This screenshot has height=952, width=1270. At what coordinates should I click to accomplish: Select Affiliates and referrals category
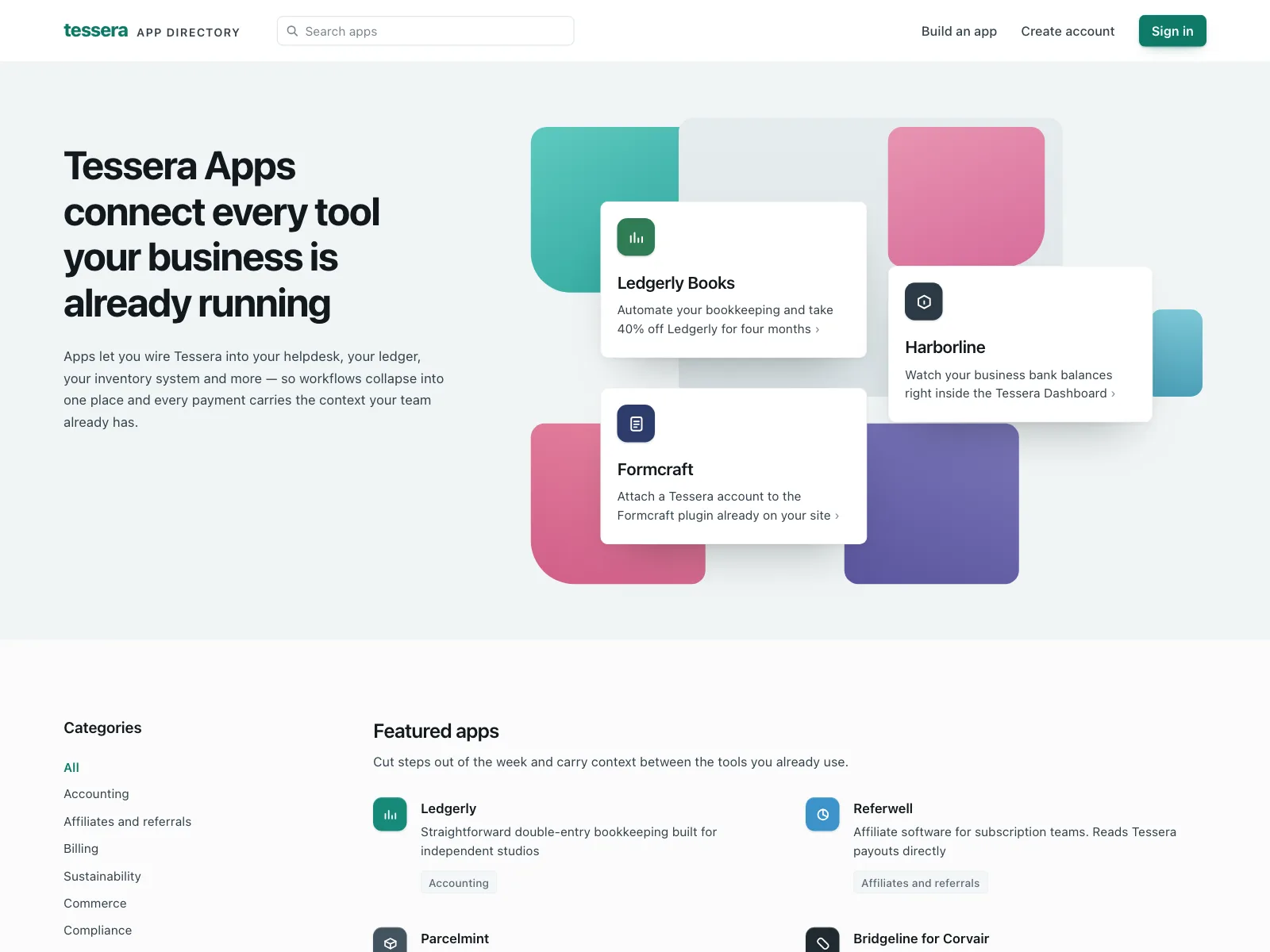pos(127,822)
